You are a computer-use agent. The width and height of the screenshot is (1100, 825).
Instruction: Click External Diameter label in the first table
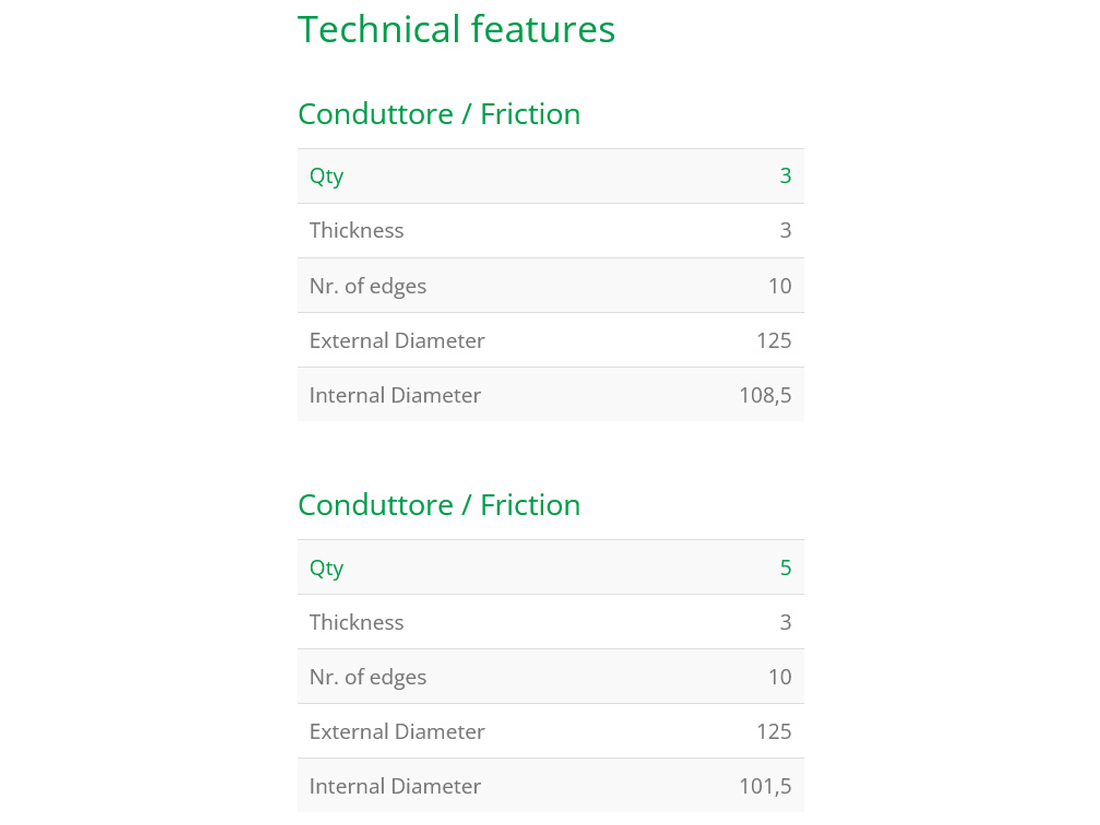click(396, 340)
